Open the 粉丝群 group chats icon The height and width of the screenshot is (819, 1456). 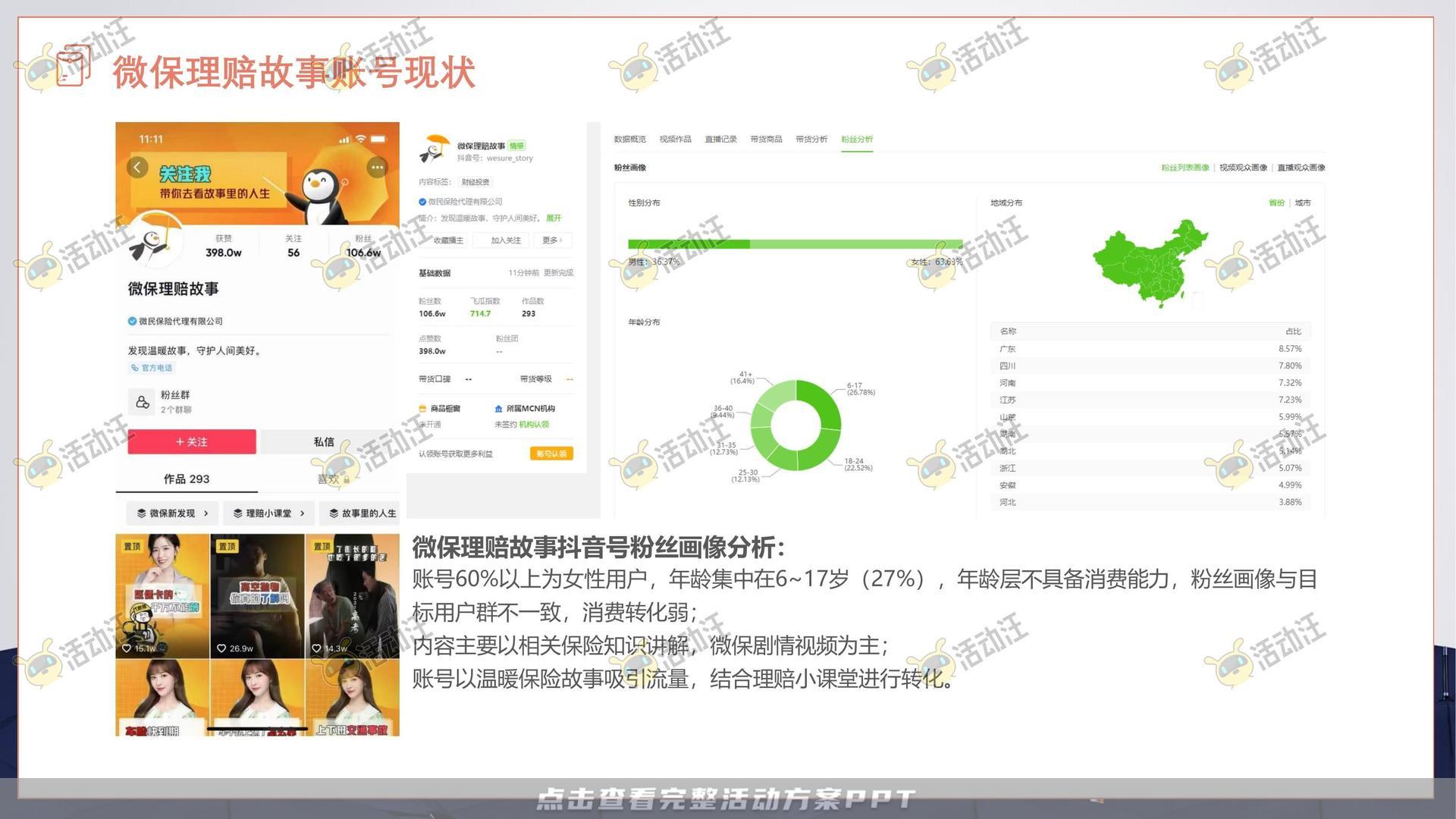pos(142,402)
